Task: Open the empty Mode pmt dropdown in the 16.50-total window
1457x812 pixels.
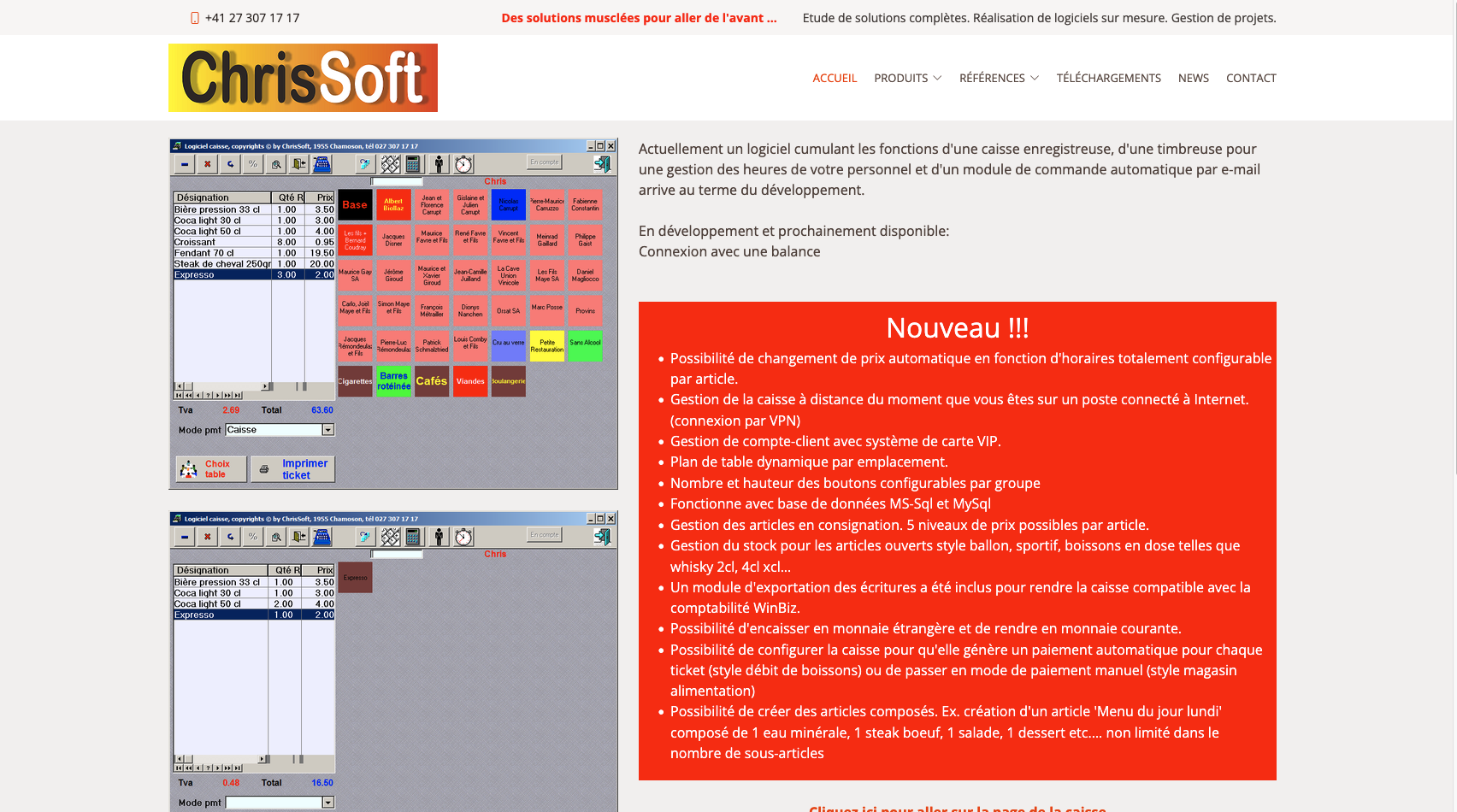Action: pos(328,803)
